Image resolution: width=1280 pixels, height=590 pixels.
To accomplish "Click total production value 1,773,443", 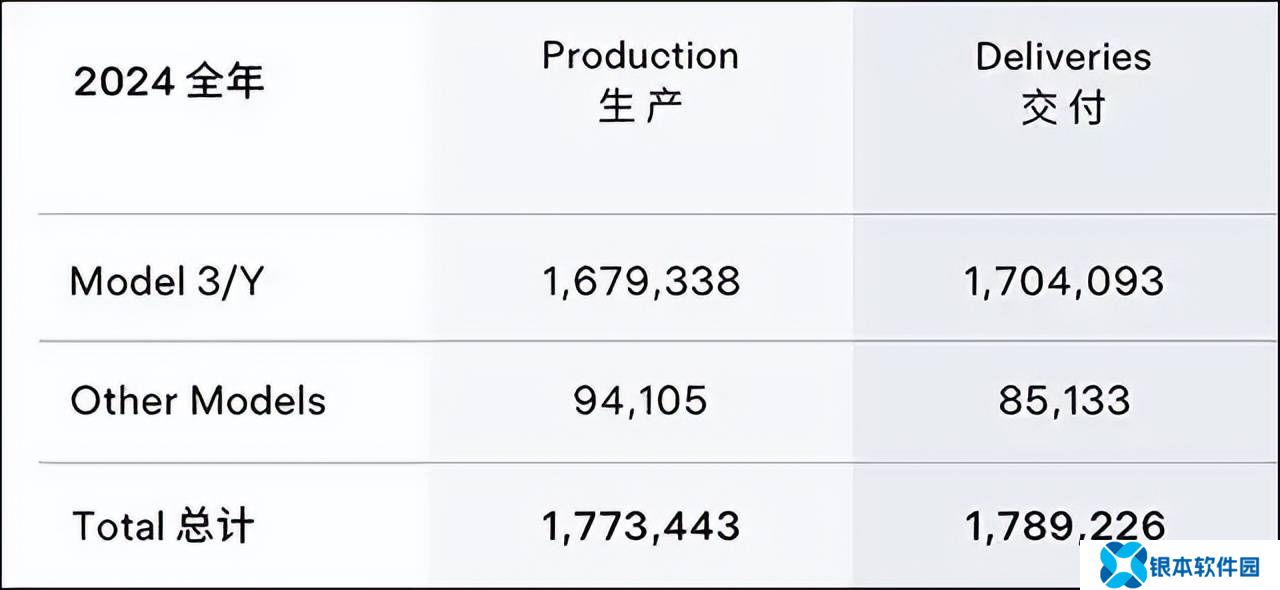I will pos(641,526).
